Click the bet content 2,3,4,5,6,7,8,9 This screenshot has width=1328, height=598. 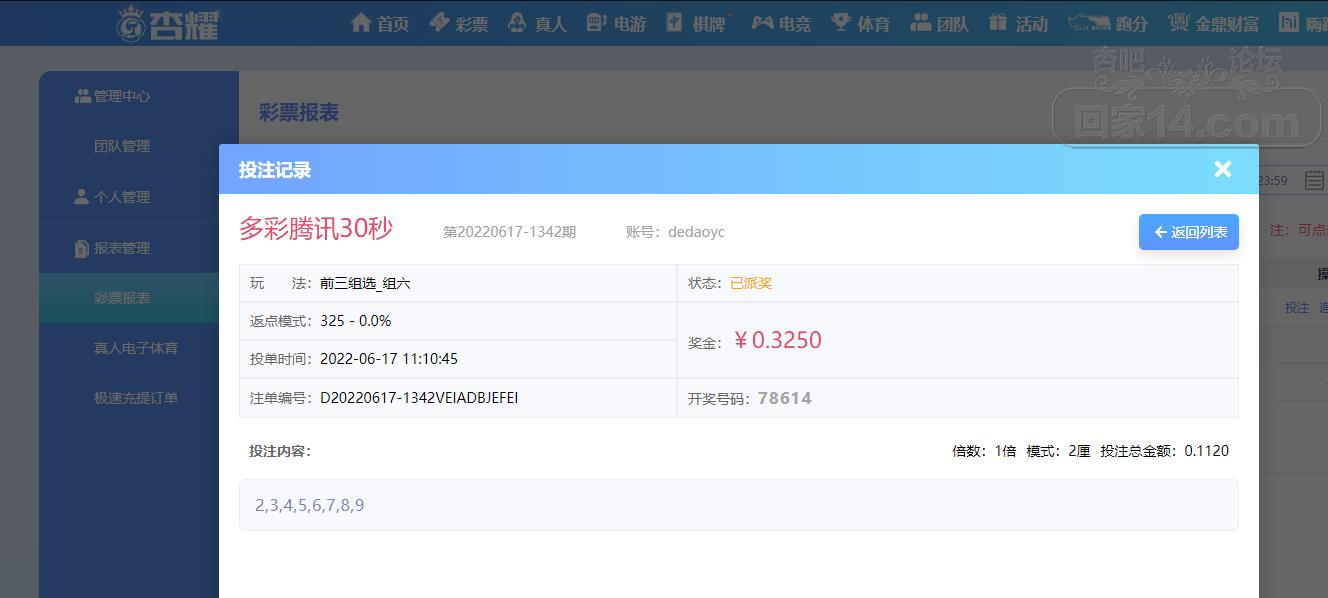[310, 505]
